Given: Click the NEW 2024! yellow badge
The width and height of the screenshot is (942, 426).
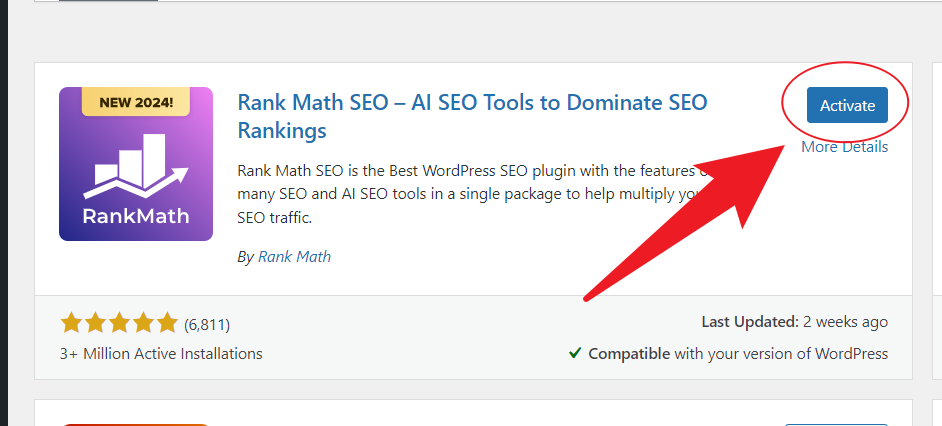Looking at the screenshot, I should 136,101.
